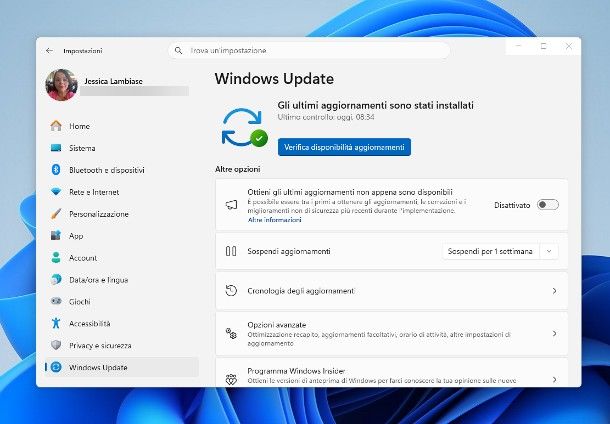The height and width of the screenshot is (424, 610).
Task: Click Jessica Lambiase account name
Action: 113,81
